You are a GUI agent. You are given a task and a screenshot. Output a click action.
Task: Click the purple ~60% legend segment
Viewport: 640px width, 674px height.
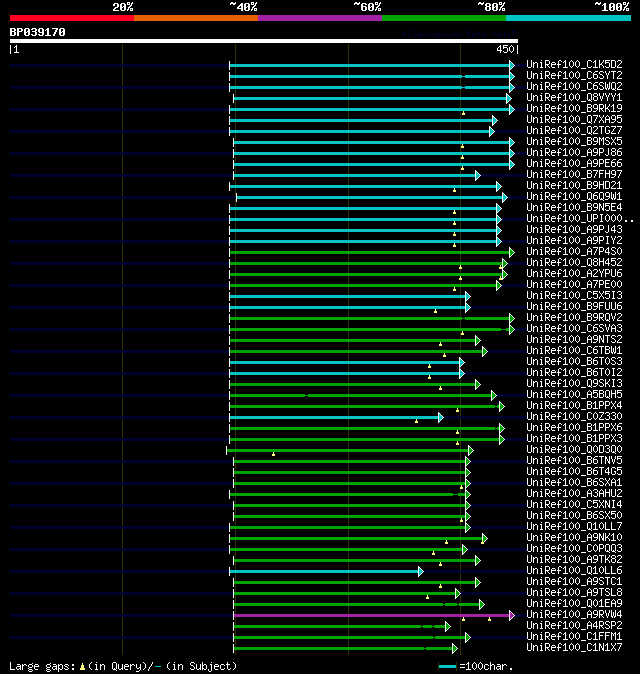(320, 18)
